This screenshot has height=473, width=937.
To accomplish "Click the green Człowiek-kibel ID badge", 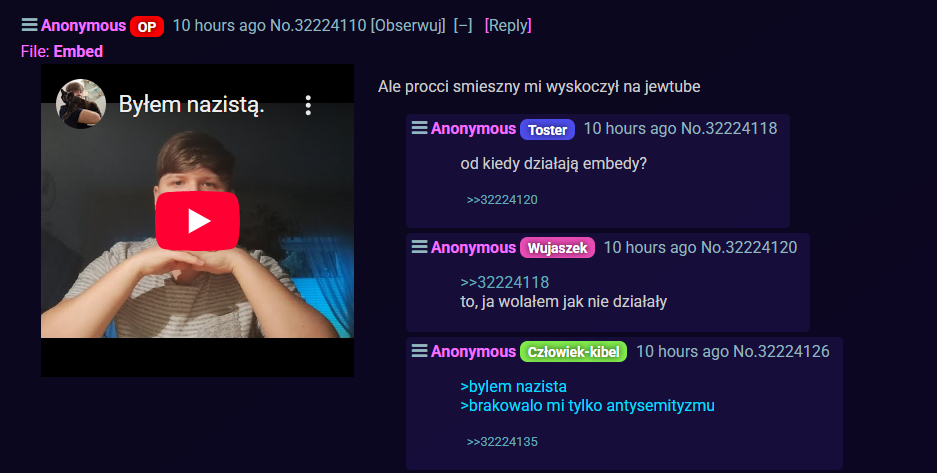I will click(574, 352).
